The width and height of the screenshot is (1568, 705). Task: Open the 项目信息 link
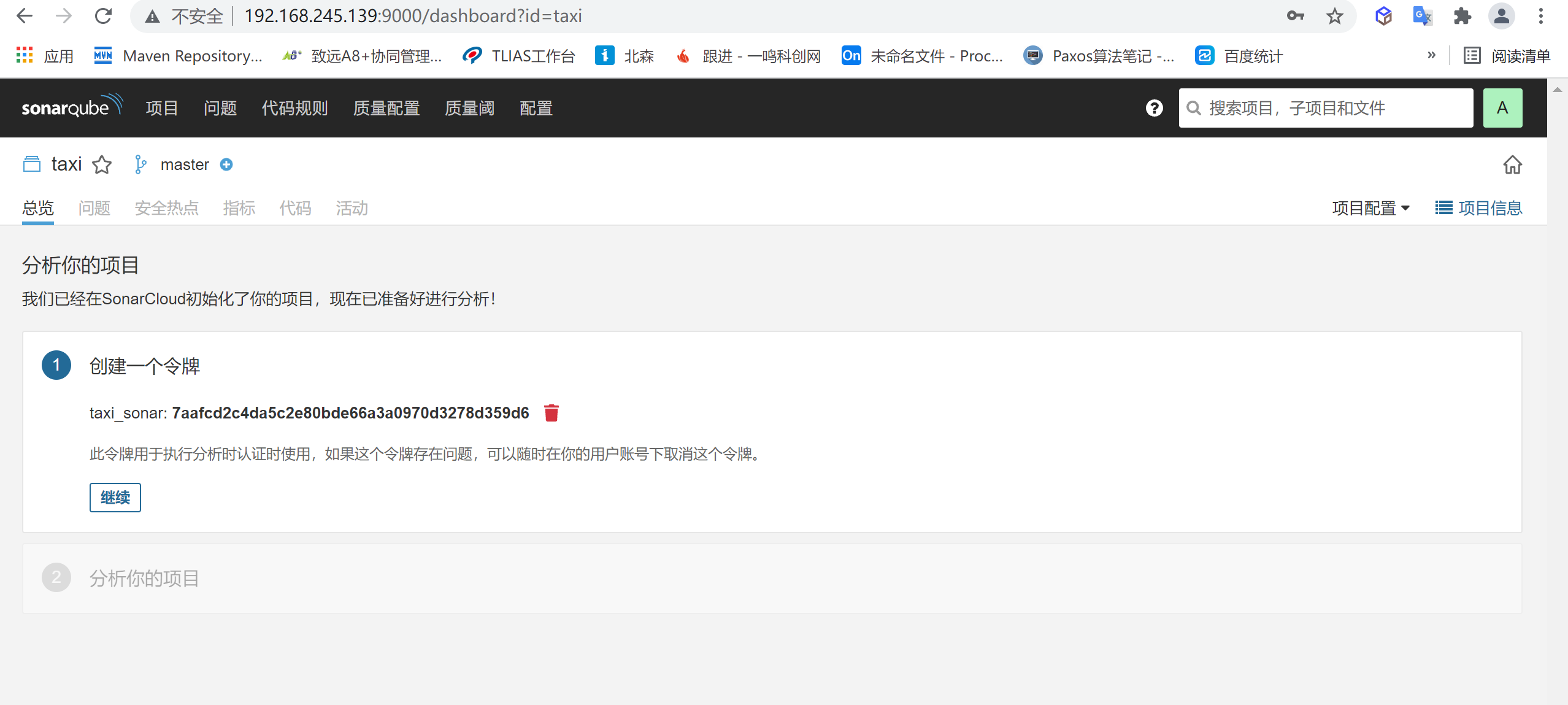(1478, 208)
